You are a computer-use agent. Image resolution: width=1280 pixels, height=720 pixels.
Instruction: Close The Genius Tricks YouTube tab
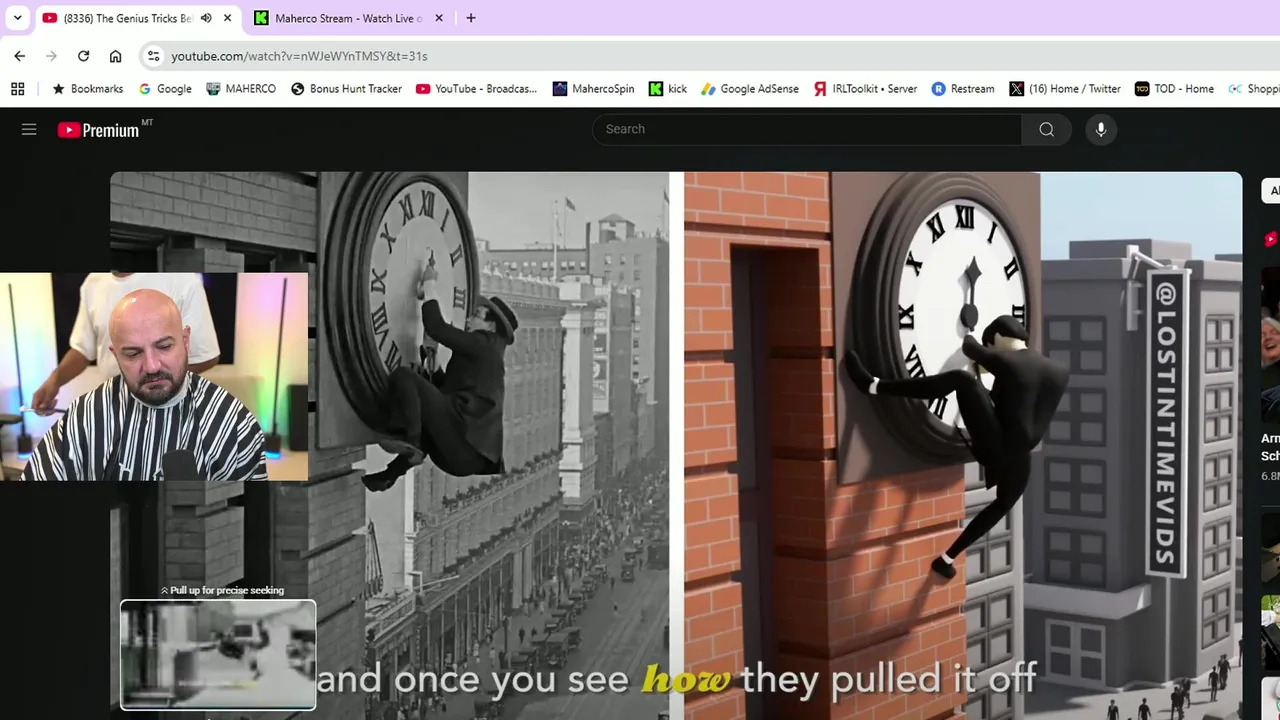click(x=227, y=18)
